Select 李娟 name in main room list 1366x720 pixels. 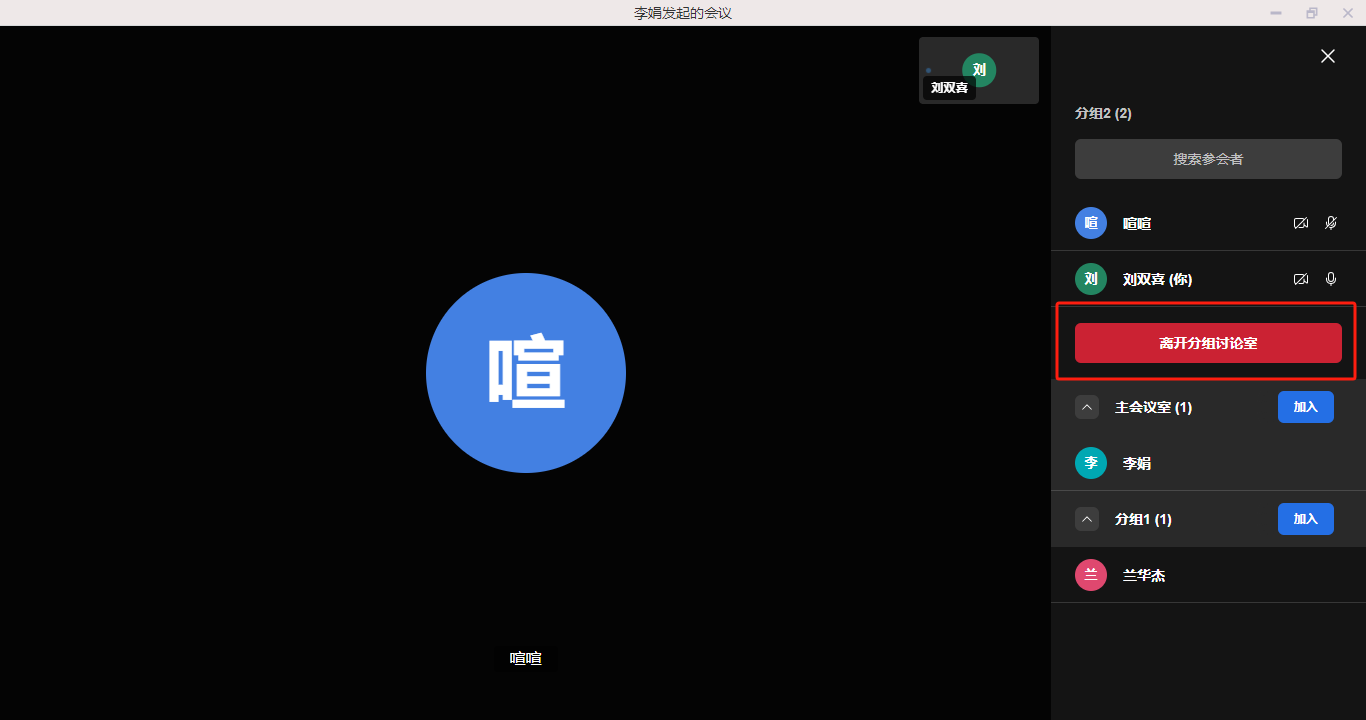tap(1137, 463)
